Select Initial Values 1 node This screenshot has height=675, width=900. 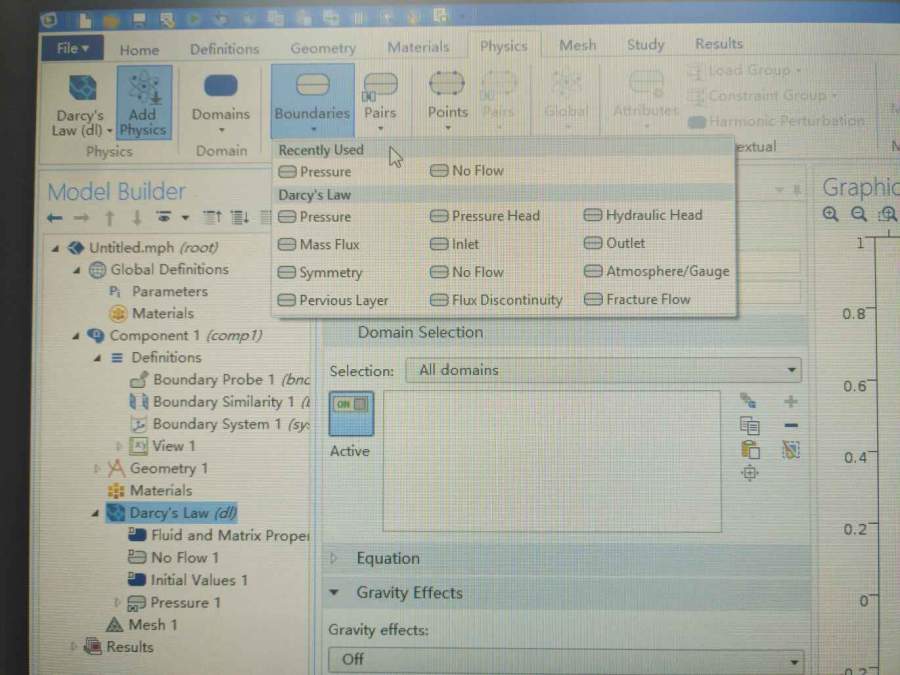pos(188,580)
